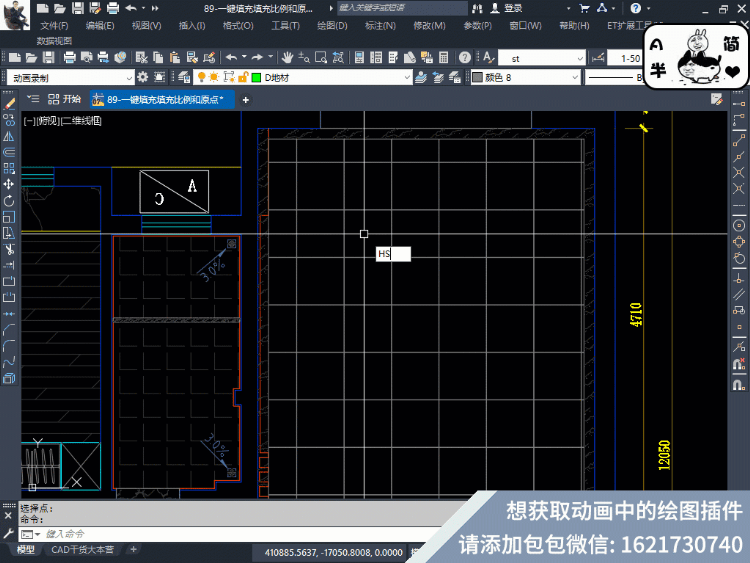Click the Zoom Realtime icon
Screen dimensions: 750x563
click(x=304, y=58)
